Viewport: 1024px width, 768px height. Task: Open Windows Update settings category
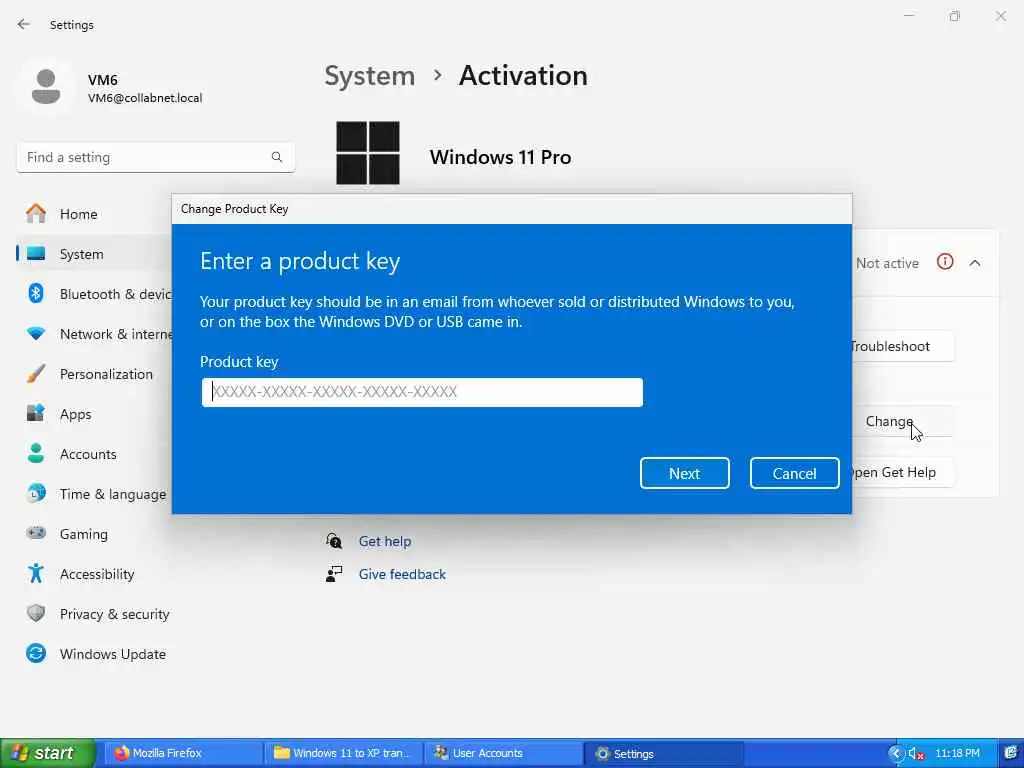(x=112, y=654)
